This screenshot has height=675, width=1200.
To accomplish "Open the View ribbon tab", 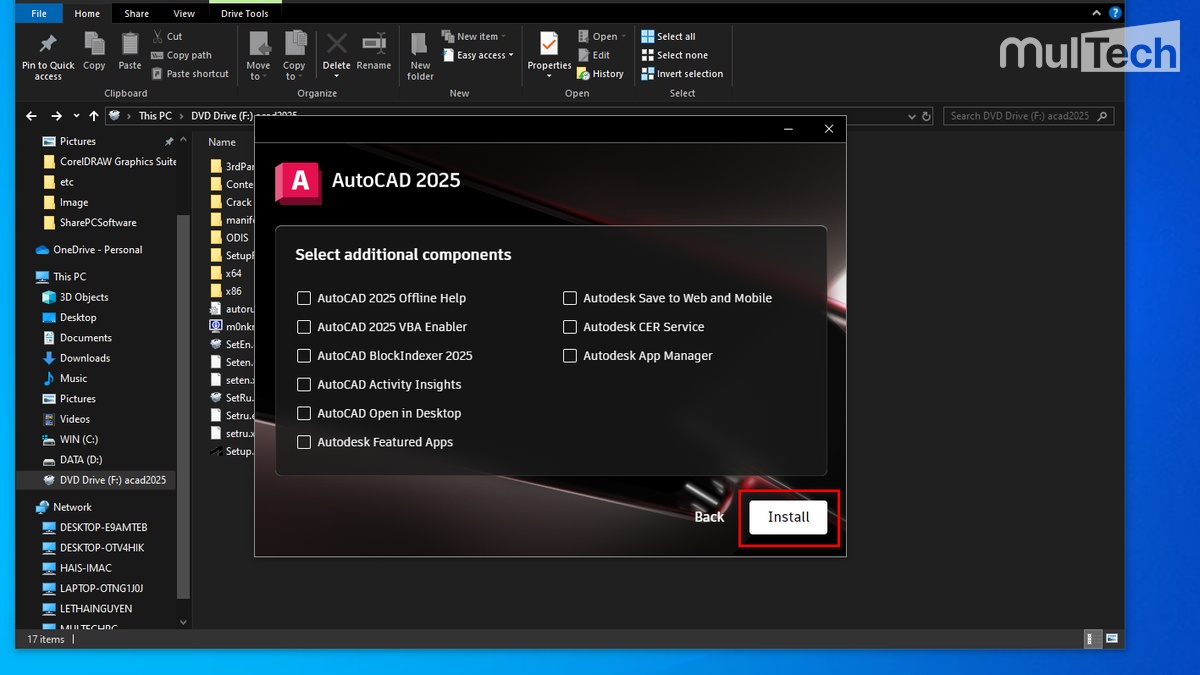I will [x=184, y=13].
